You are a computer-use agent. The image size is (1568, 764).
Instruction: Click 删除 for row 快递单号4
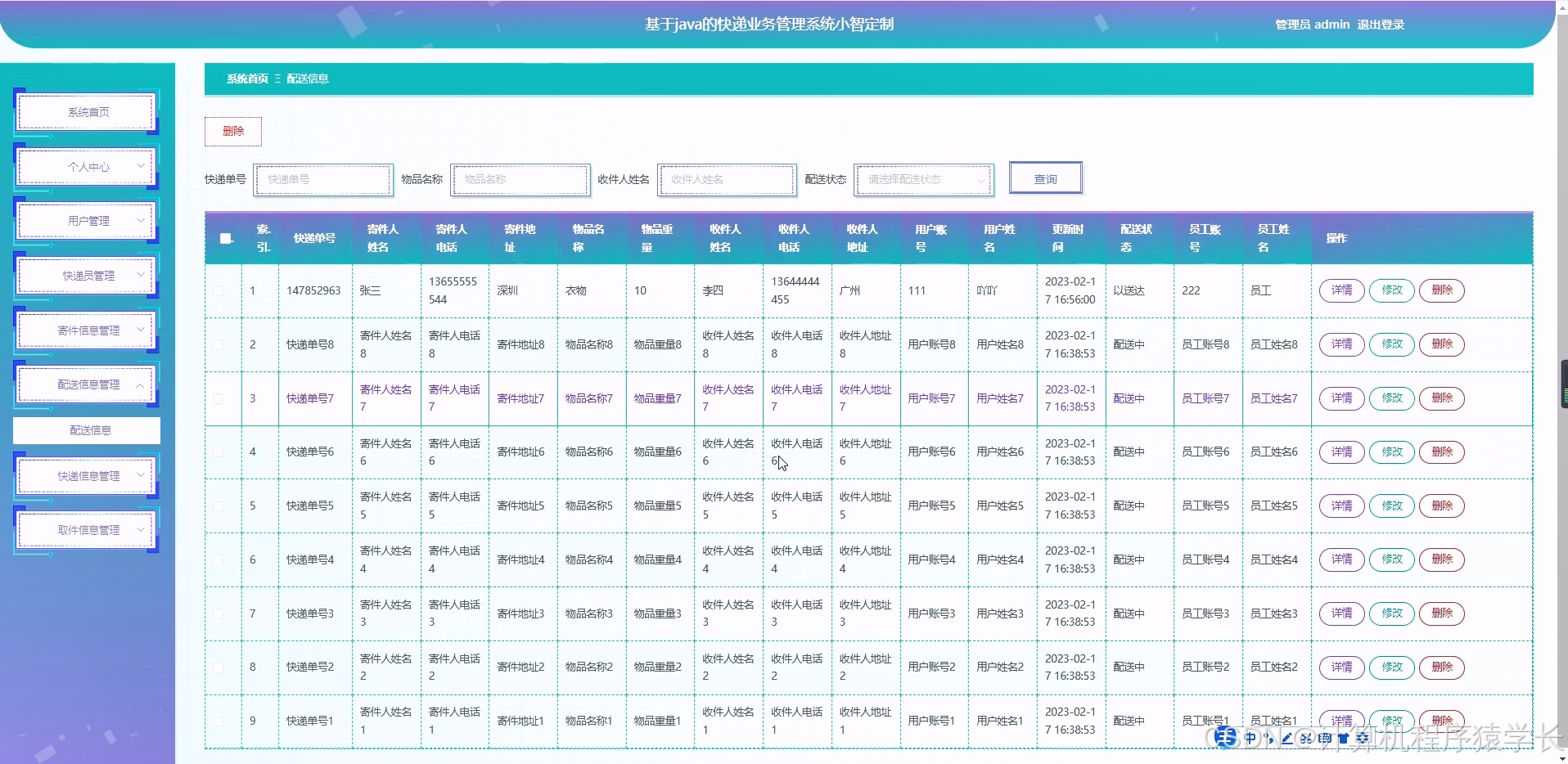1442,560
